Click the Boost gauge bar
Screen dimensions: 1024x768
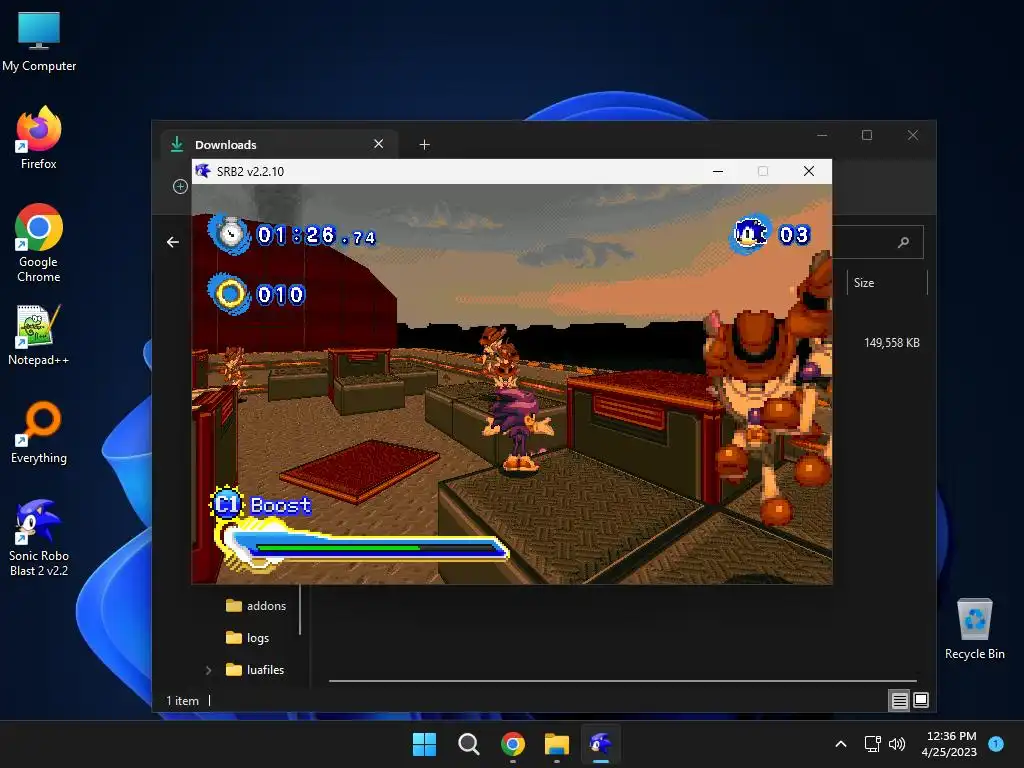tap(364, 547)
